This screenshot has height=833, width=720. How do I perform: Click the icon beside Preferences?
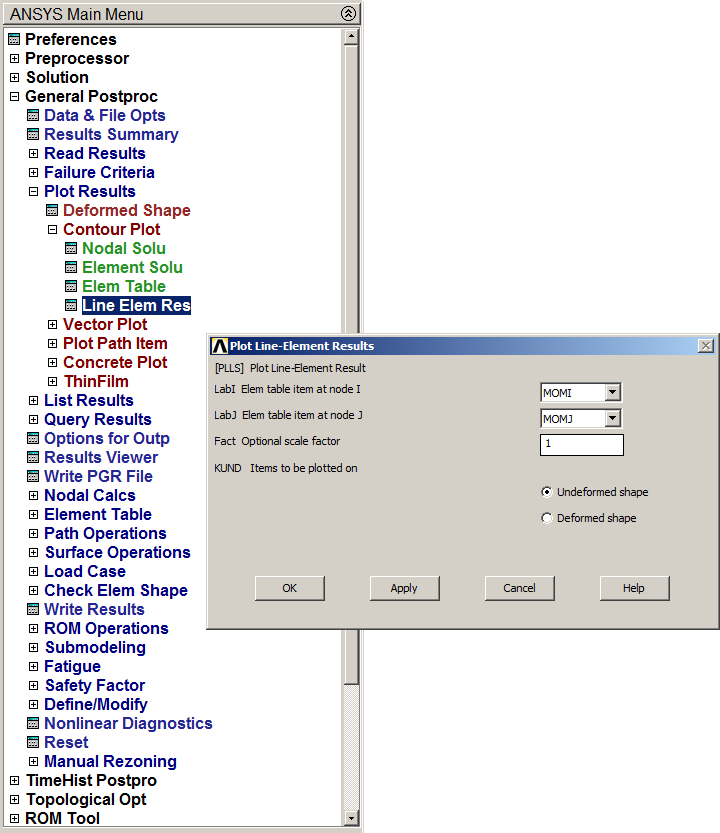pyautogui.click(x=14, y=40)
